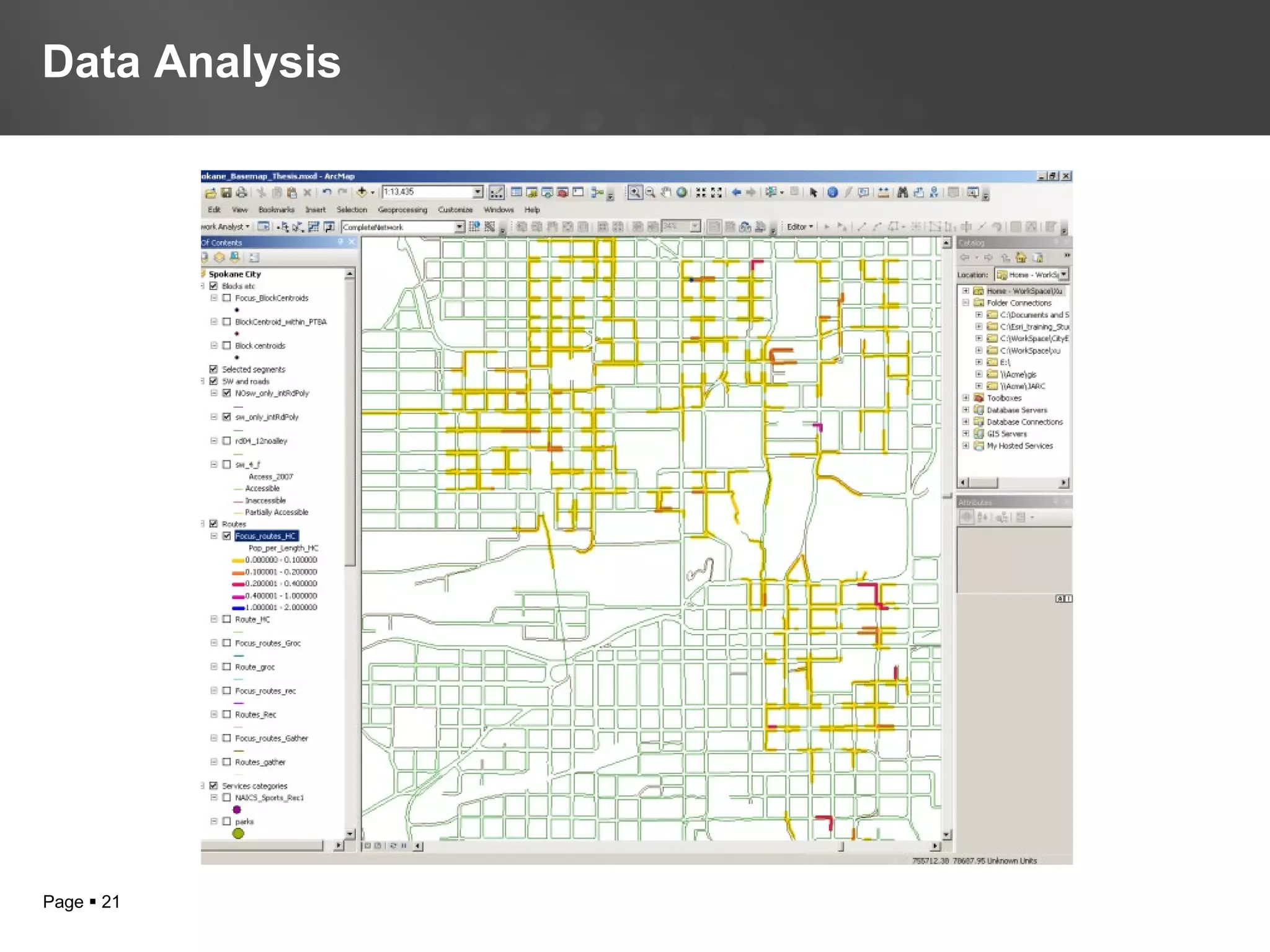Click the Add Data icon
The height and width of the screenshot is (952, 1270).
pyautogui.click(x=362, y=193)
